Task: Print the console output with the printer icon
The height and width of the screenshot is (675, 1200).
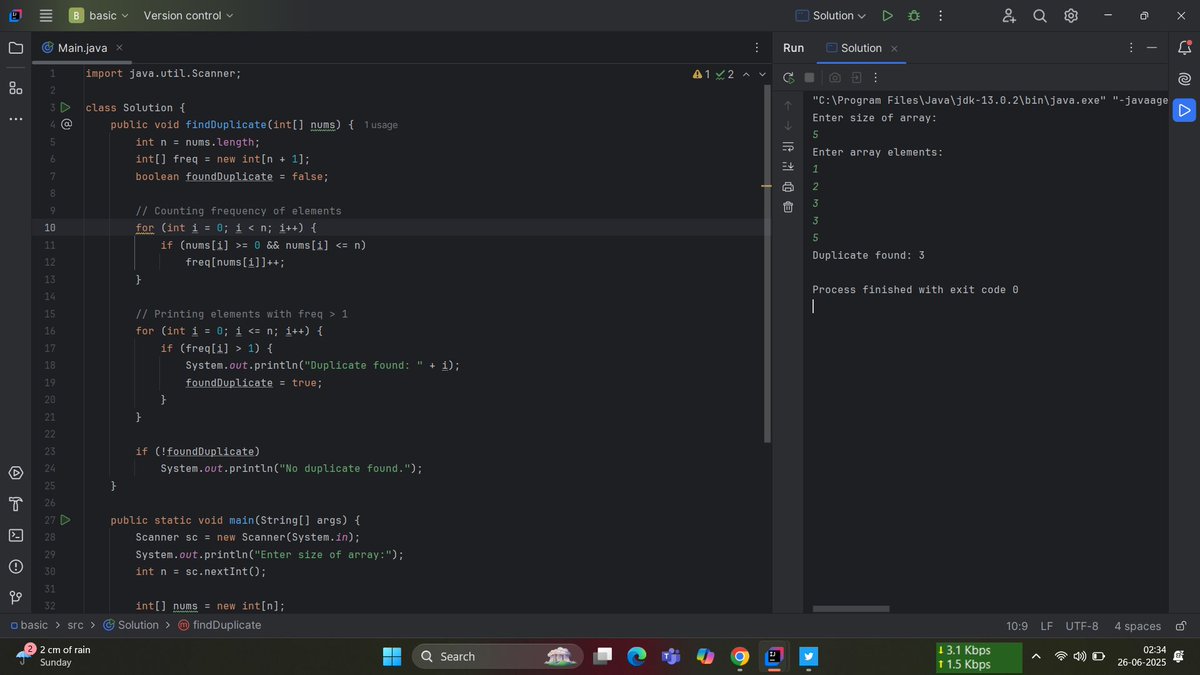Action: click(788, 187)
